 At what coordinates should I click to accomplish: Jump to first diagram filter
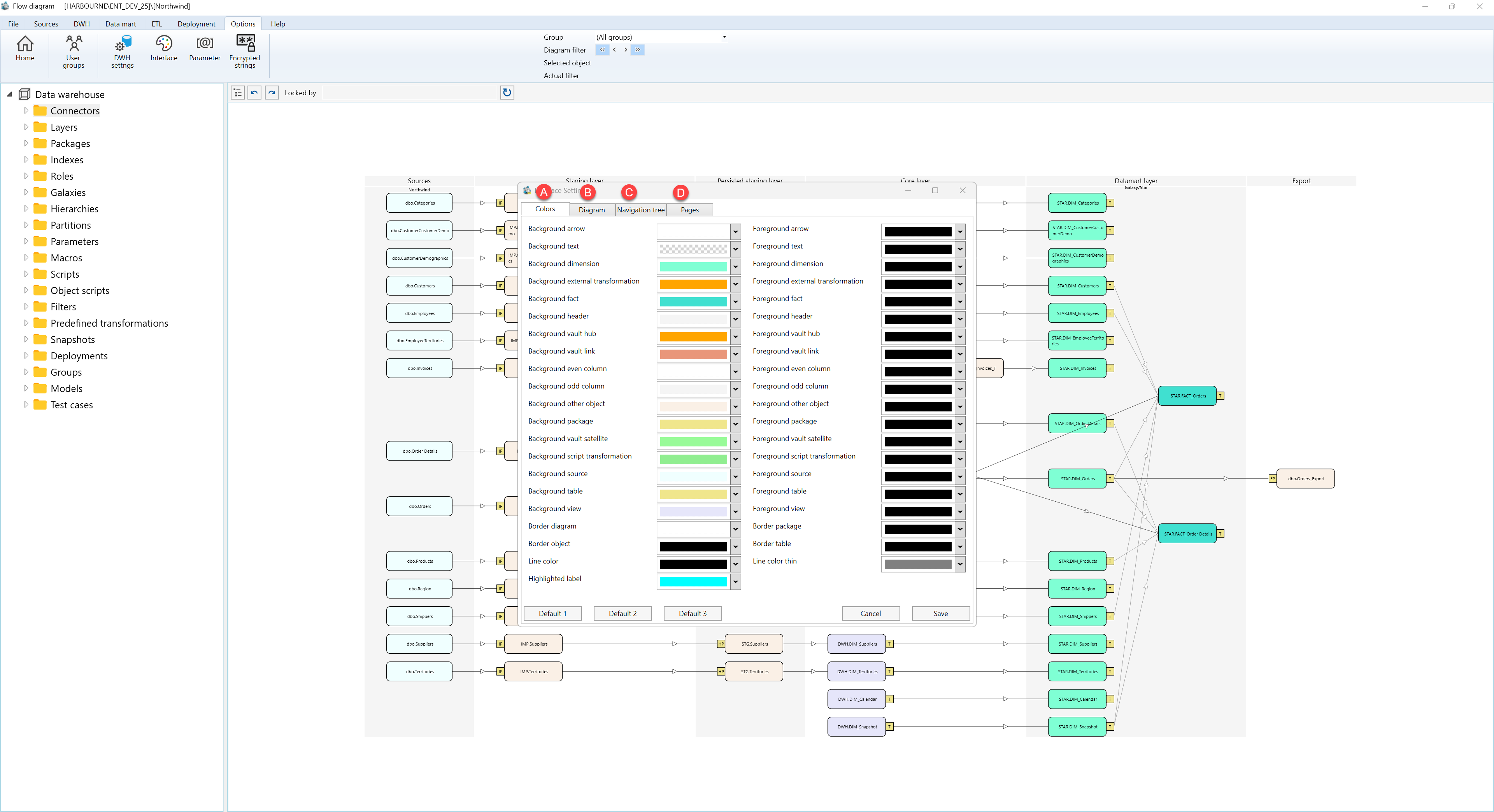[603, 50]
